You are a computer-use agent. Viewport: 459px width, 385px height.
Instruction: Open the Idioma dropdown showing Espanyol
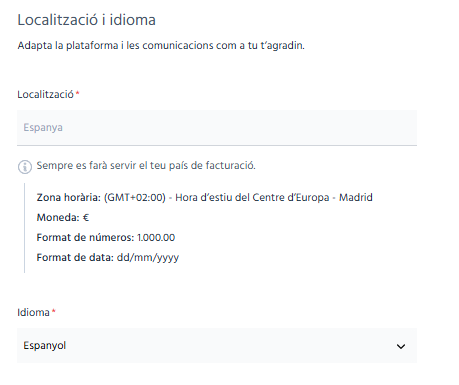click(x=217, y=346)
